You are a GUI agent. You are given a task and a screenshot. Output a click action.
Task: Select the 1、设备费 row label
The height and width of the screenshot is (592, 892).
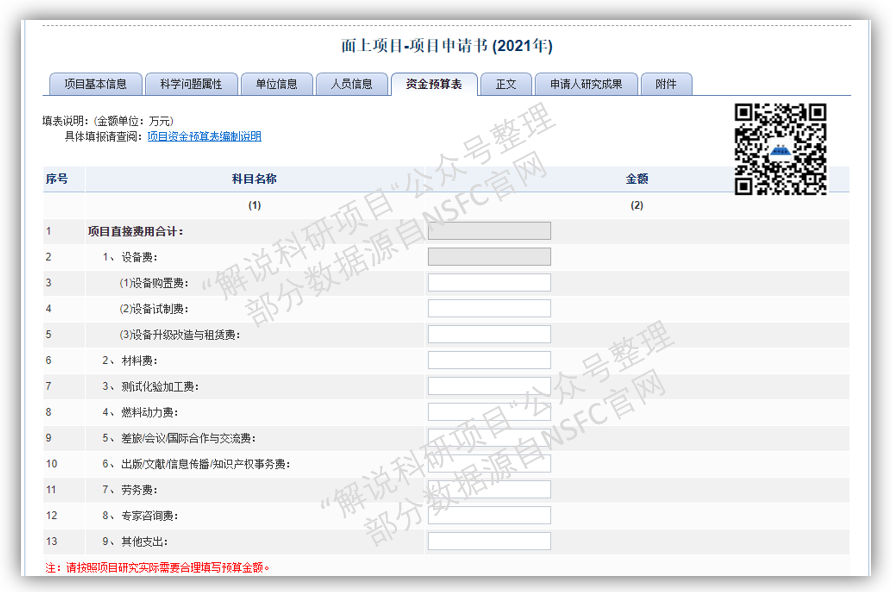(130, 258)
